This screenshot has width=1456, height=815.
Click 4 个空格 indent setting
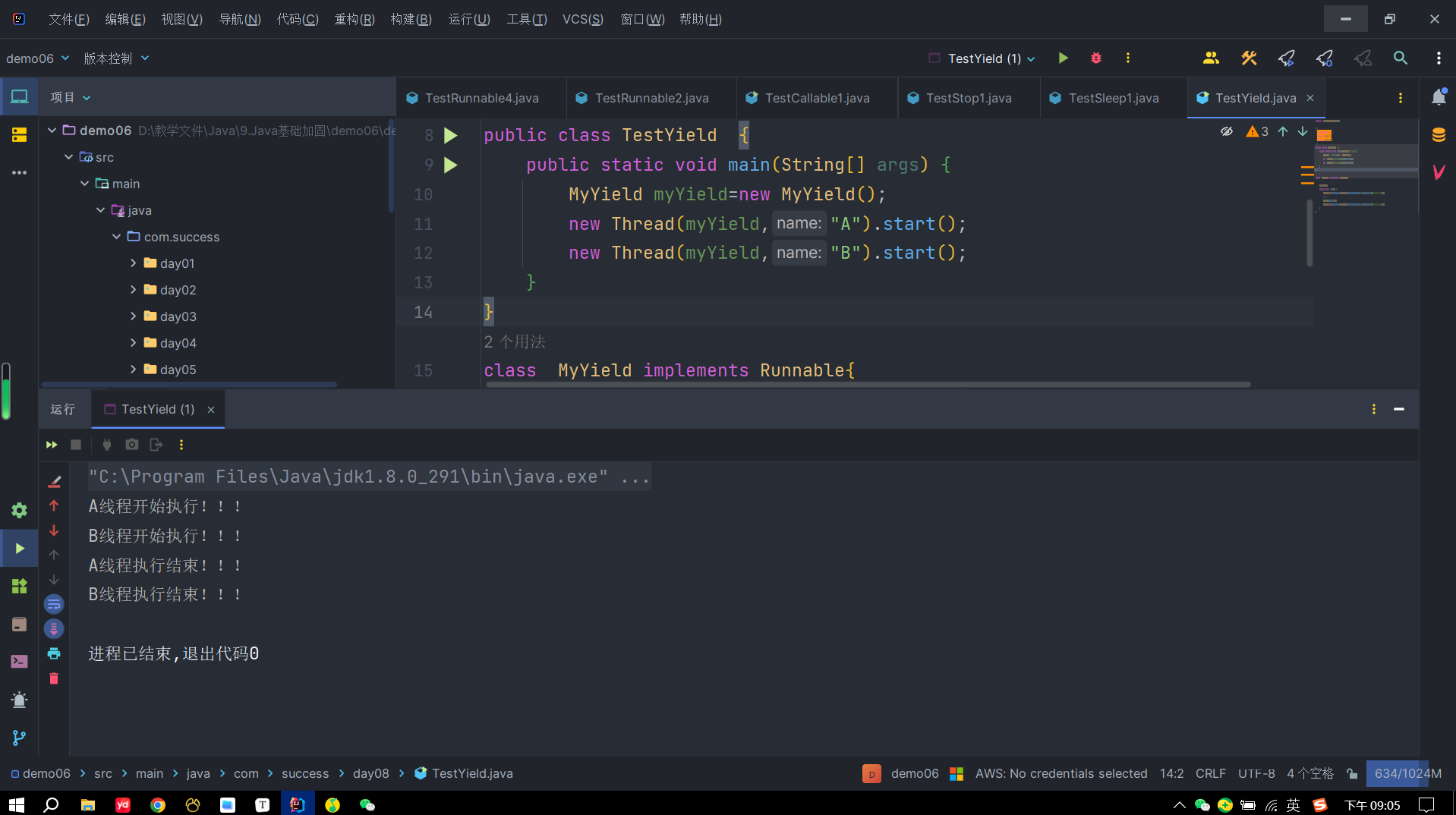tap(1310, 773)
